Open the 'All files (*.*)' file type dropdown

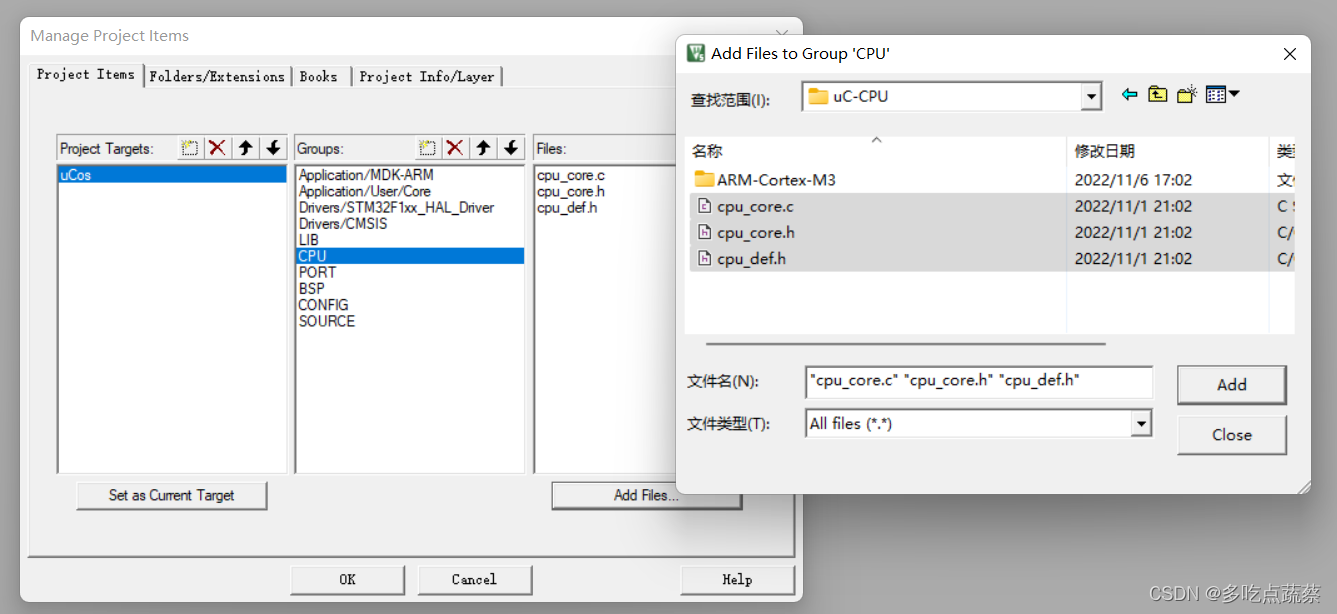click(x=1141, y=422)
